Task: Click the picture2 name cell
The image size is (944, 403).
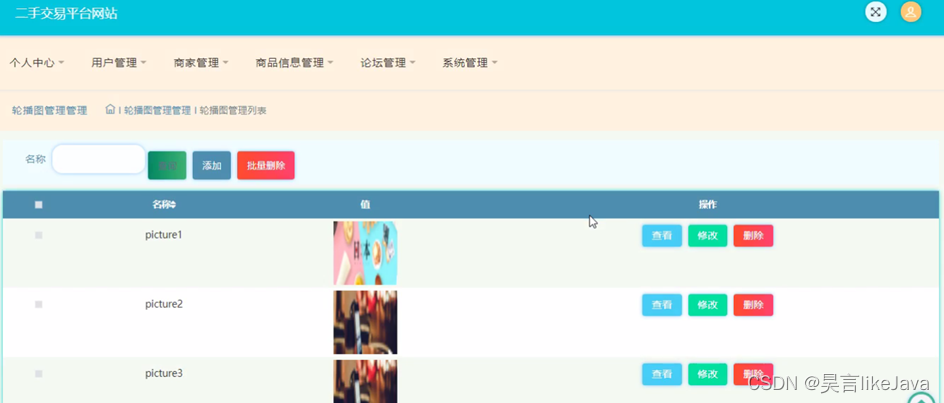Action: click(x=164, y=304)
